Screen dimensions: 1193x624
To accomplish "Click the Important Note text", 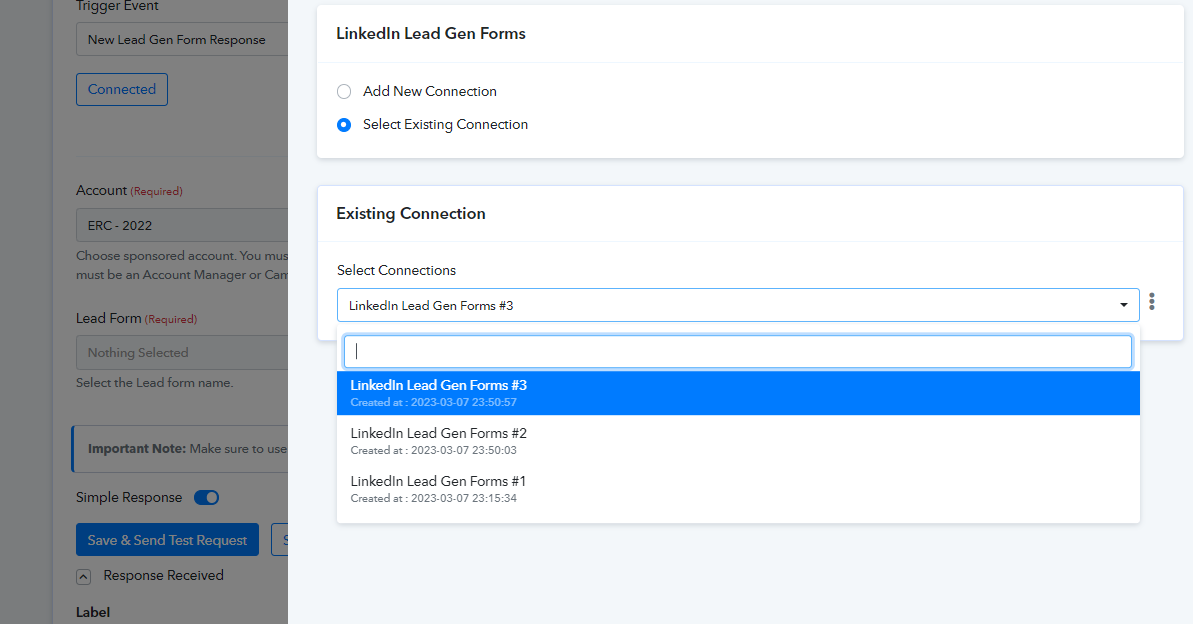I will pos(187,449).
